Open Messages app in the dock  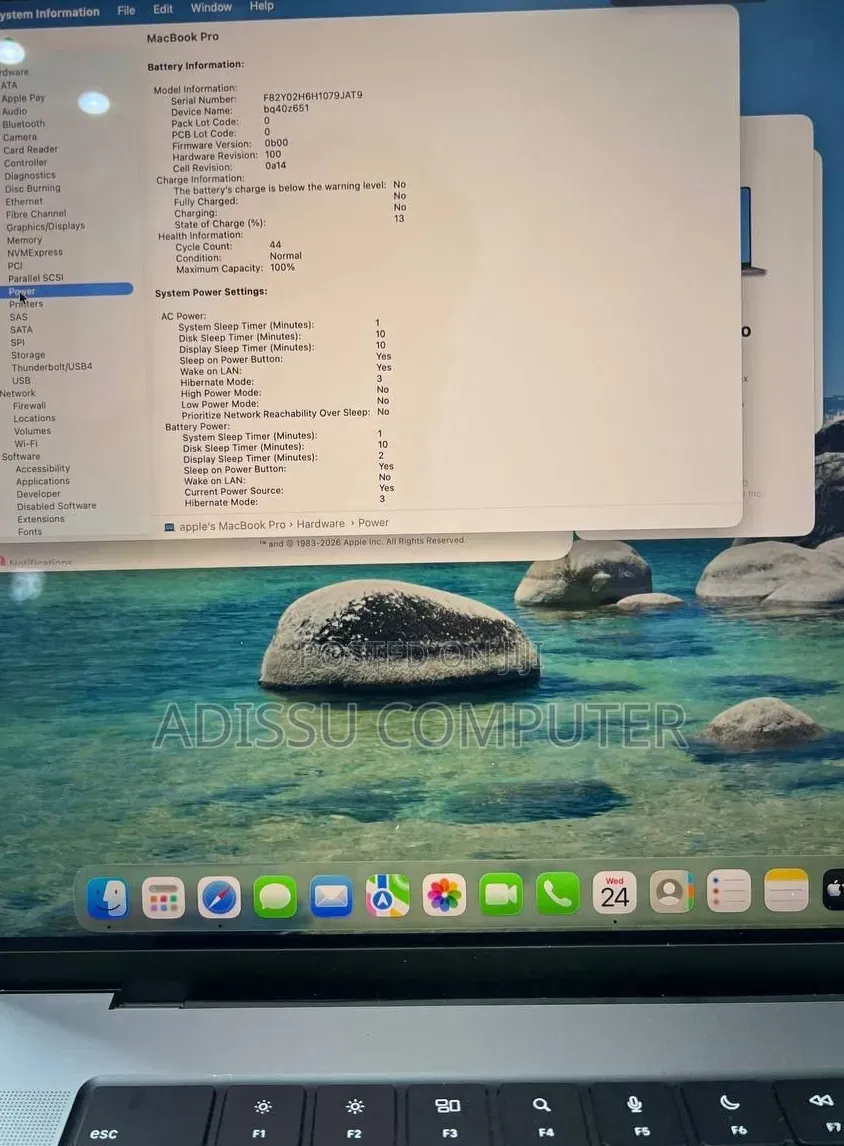275,896
